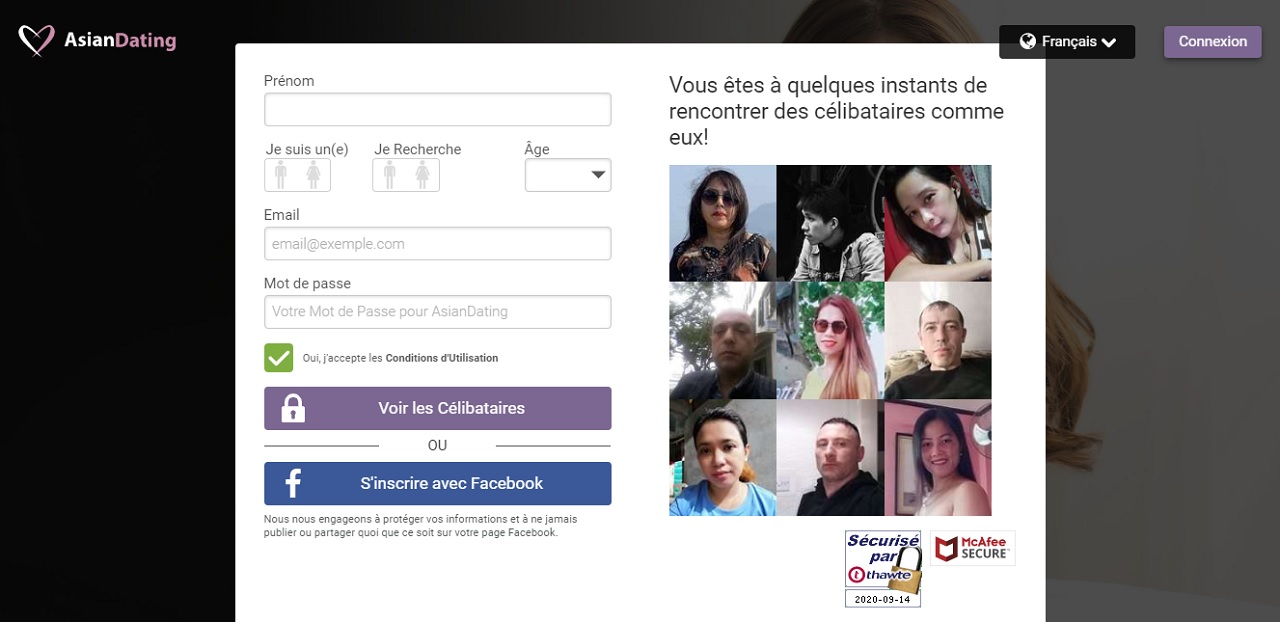Expand the Français language selector
Image resolution: width=1280 pixels, height=622 pixels.
[1067, 42]
